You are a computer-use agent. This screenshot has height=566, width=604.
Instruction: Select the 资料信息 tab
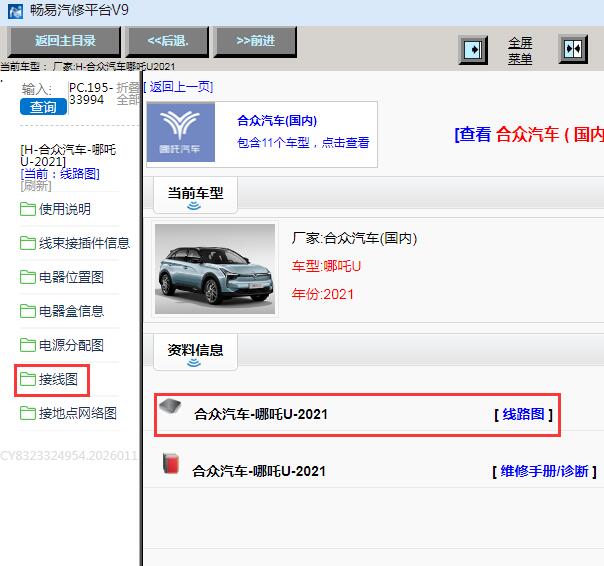point(195,352)
